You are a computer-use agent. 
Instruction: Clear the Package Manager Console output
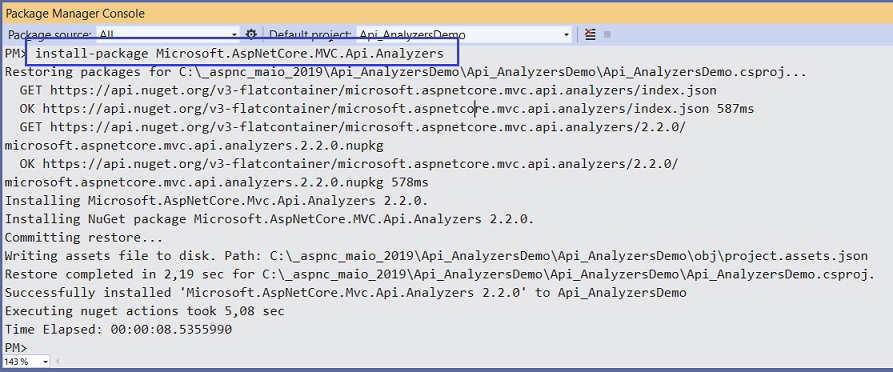coord(590,34)
